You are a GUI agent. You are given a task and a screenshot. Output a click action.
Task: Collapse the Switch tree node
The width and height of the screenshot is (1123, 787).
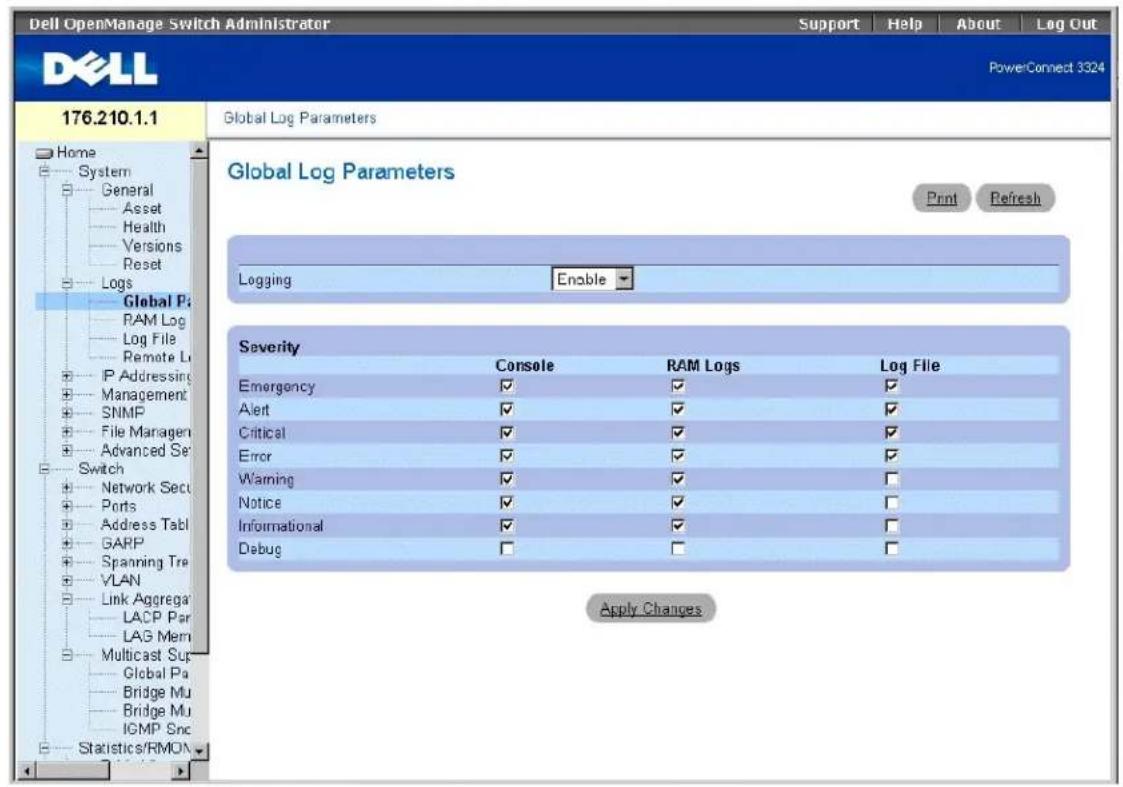[44, 469]
